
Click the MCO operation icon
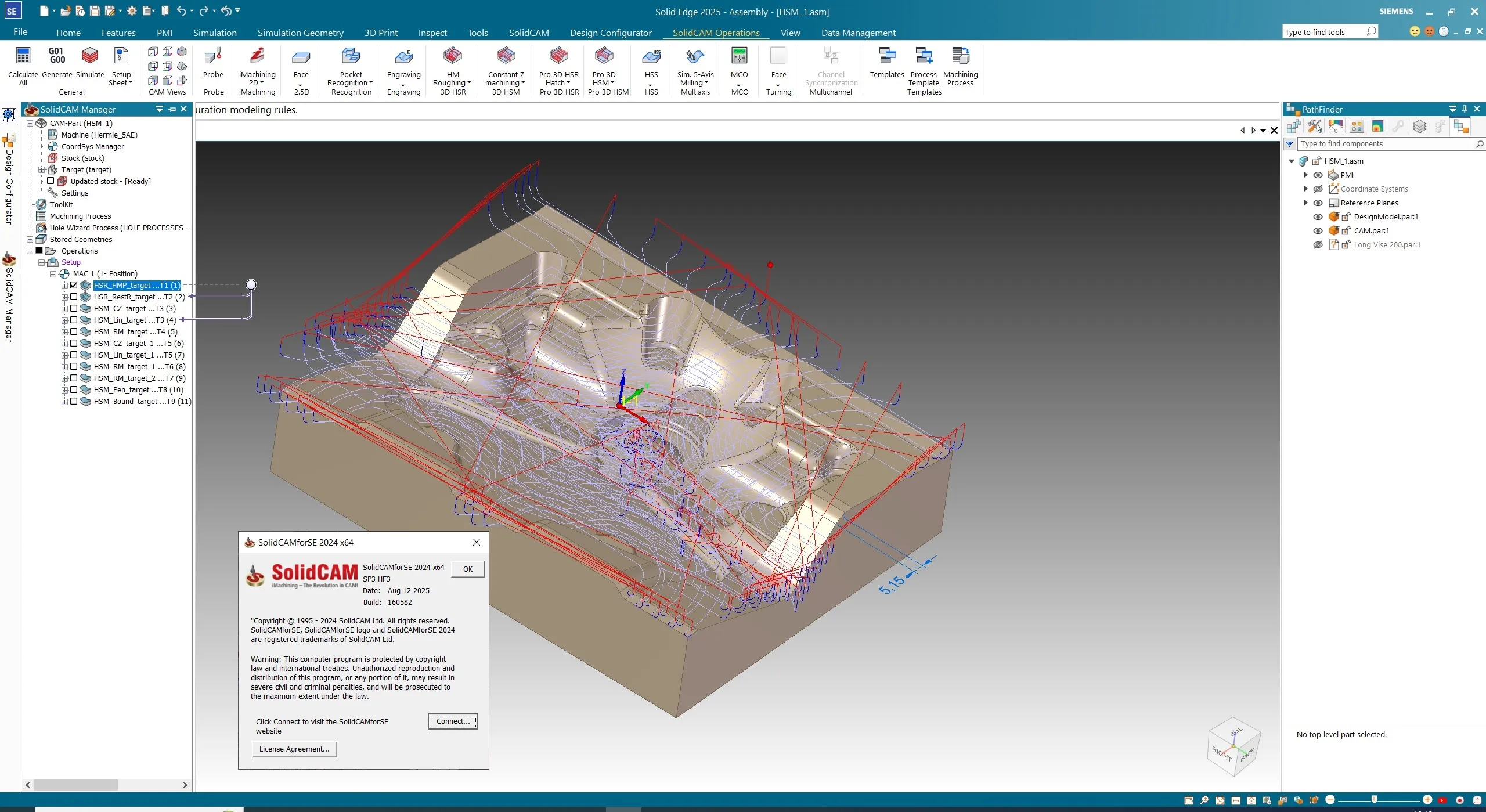[x=739, y=56]
